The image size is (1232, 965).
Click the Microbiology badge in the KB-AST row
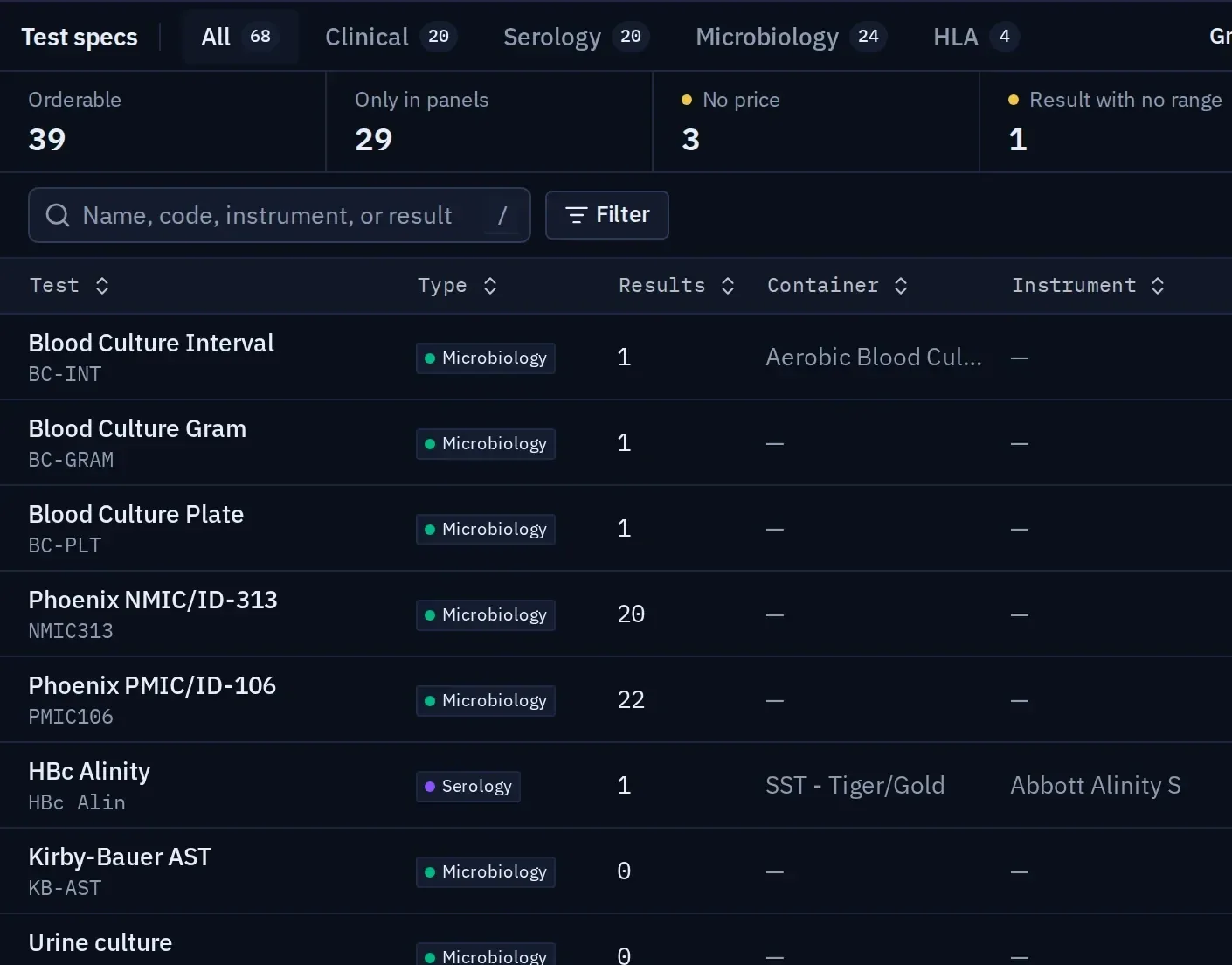pyautogui.click(x=486, y=871)
